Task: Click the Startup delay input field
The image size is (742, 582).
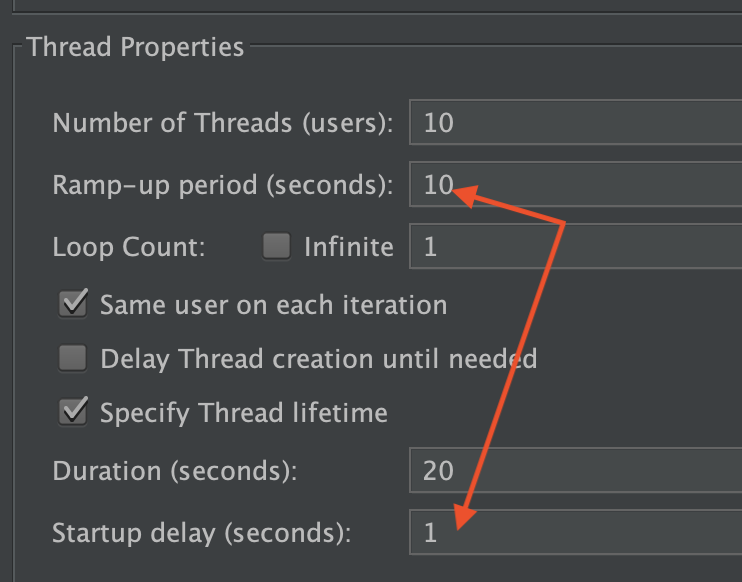Action: (x=575, y=533)
